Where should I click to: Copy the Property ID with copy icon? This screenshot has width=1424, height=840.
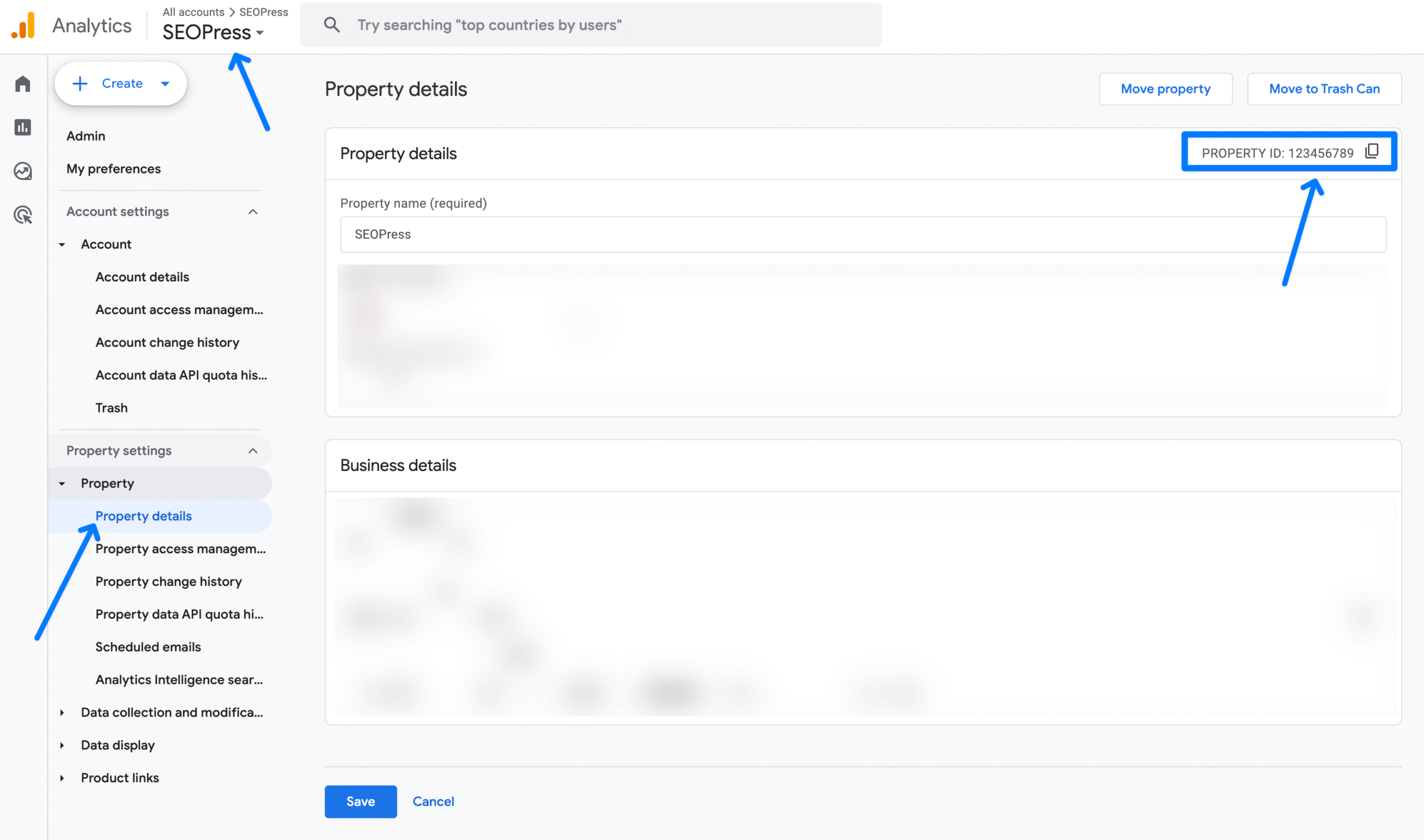(x=1372, y=151)
